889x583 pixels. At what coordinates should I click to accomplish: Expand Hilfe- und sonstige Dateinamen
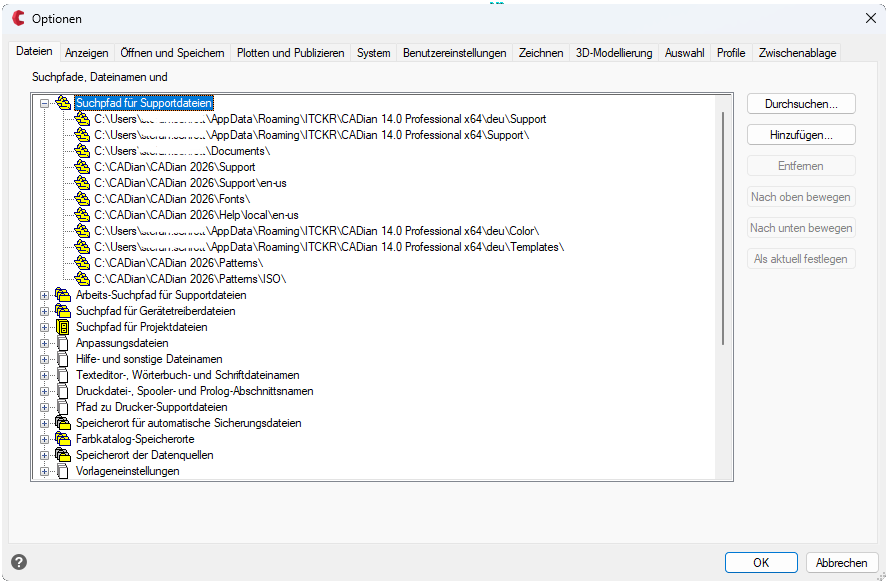(x=44, y=359)
